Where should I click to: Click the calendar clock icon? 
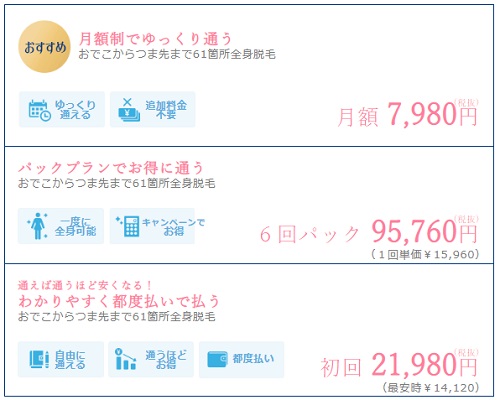[x=40, y=110]
